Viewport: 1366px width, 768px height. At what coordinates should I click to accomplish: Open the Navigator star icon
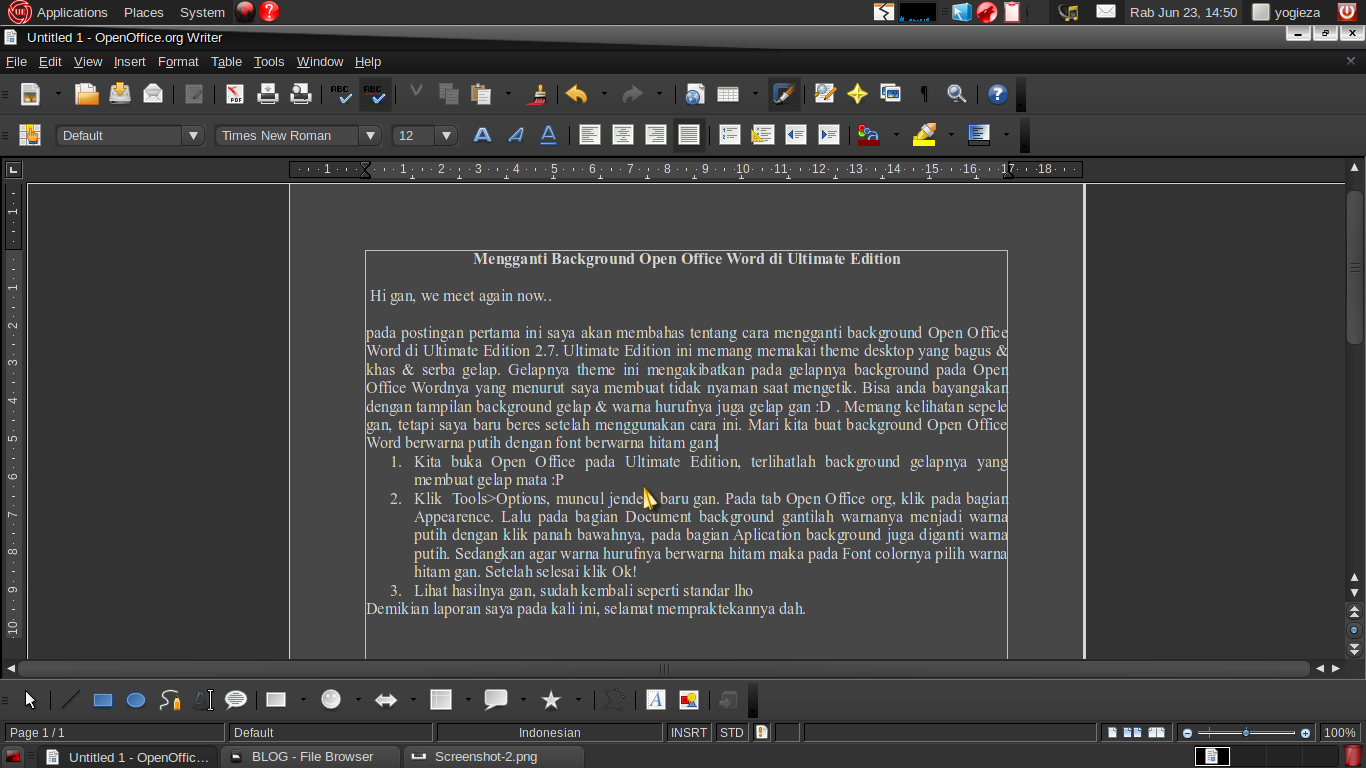tap(857, 94)
